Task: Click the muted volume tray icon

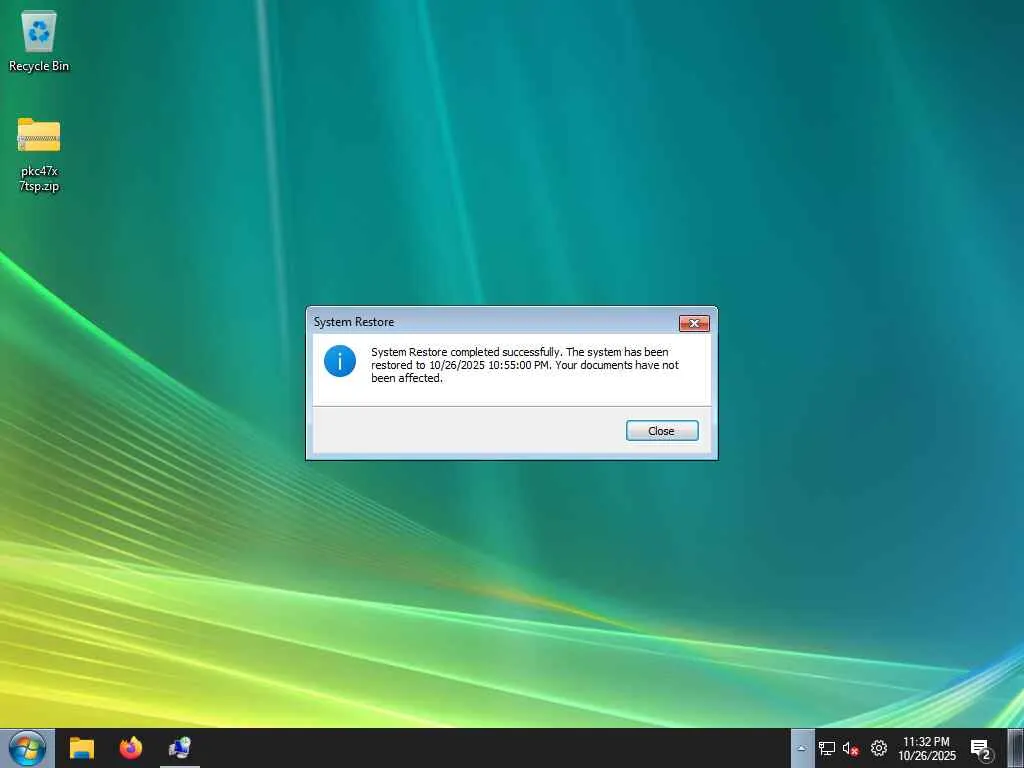Action: click(850, 748)
